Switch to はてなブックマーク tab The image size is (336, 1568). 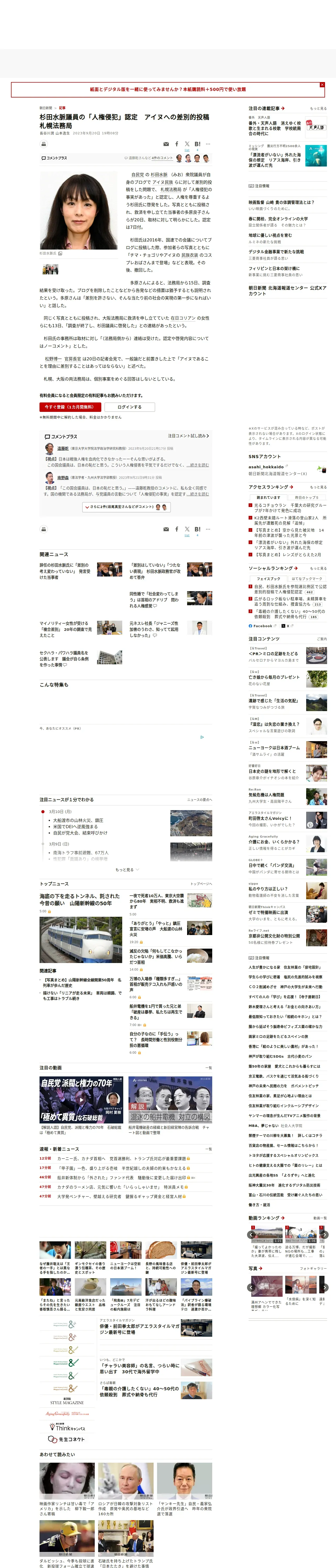(307, 579)
